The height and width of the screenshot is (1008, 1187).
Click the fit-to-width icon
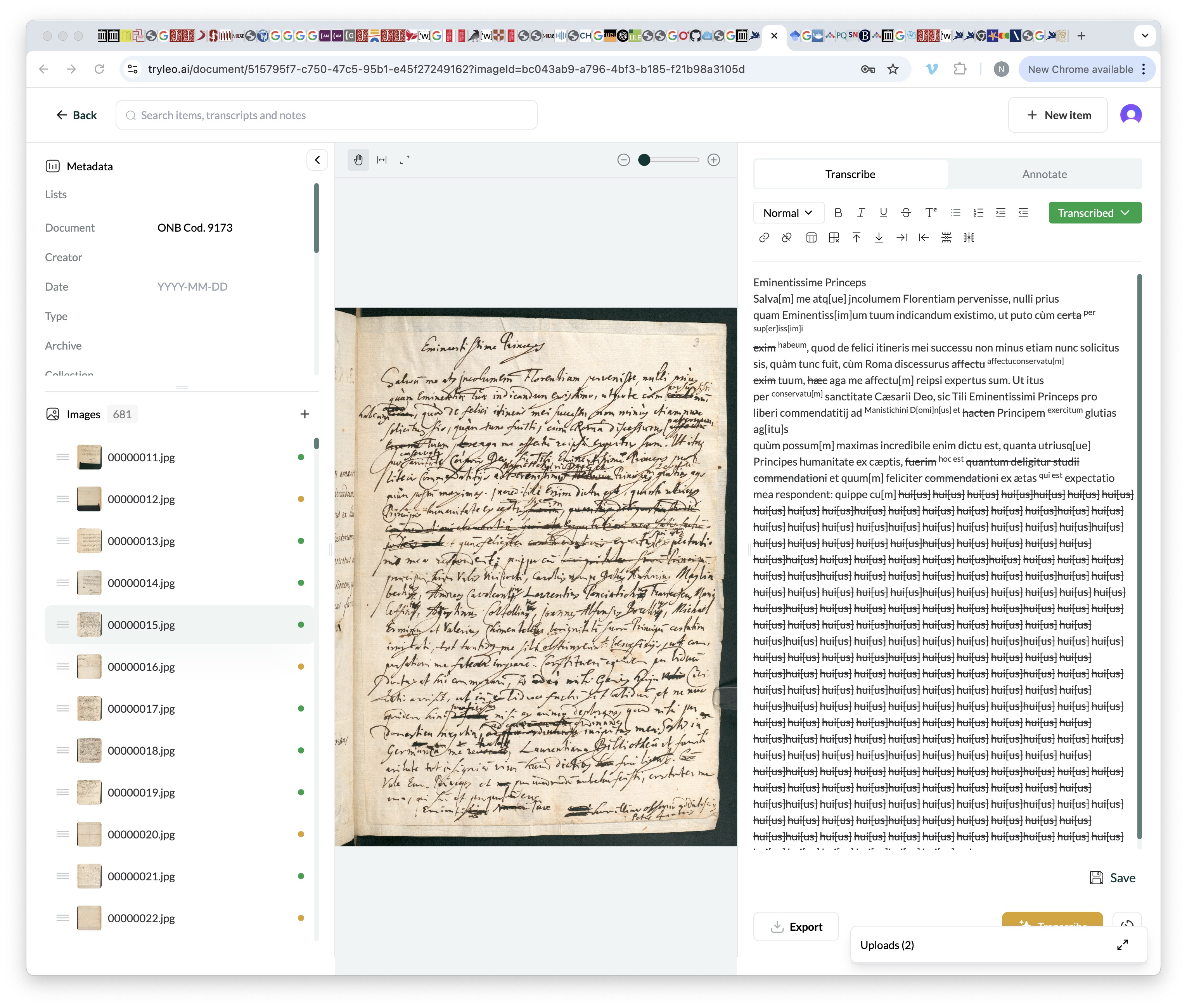(x=382, y=160)
